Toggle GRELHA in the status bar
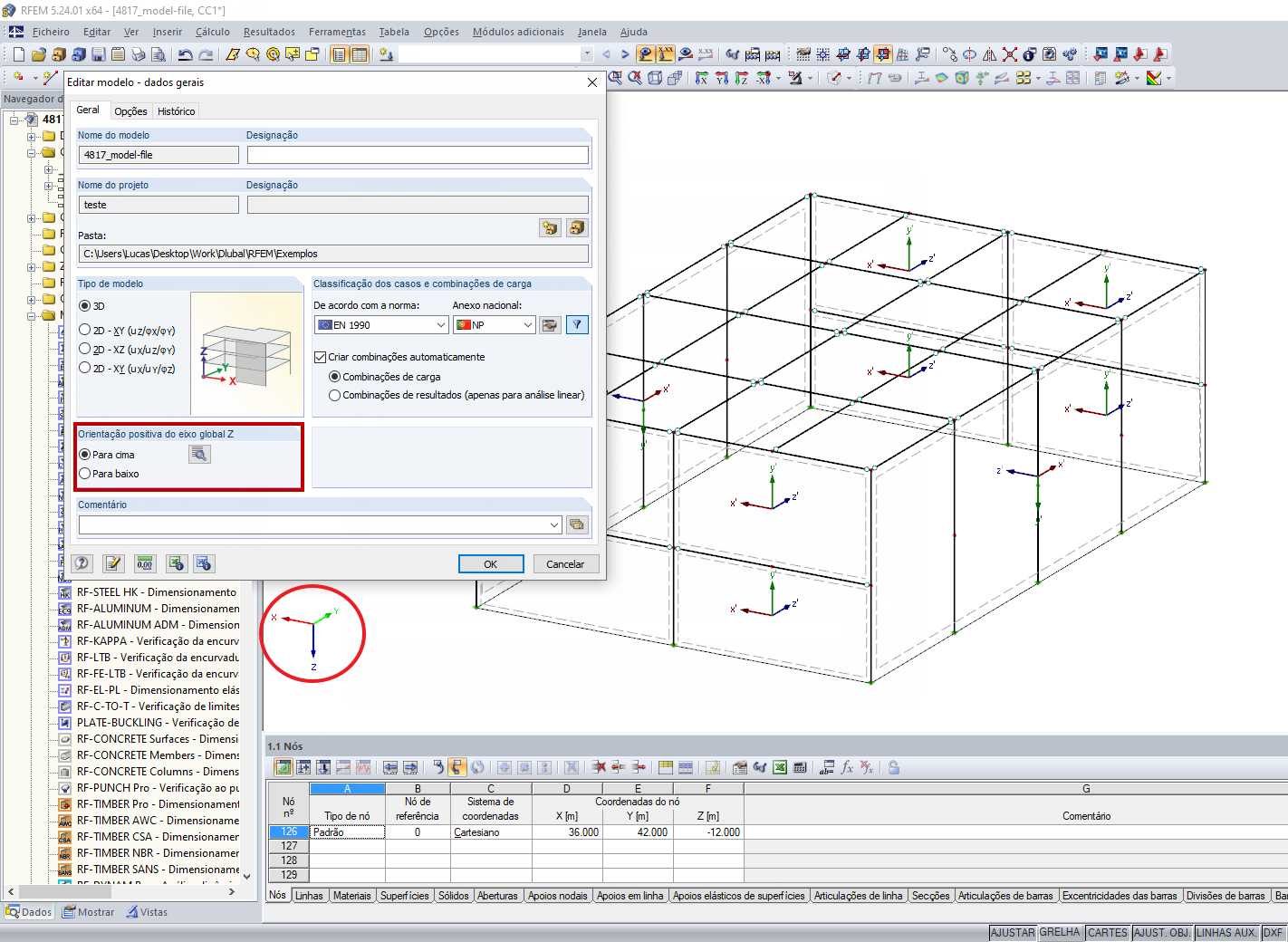1288x942 pixels. pos(1060,933)
